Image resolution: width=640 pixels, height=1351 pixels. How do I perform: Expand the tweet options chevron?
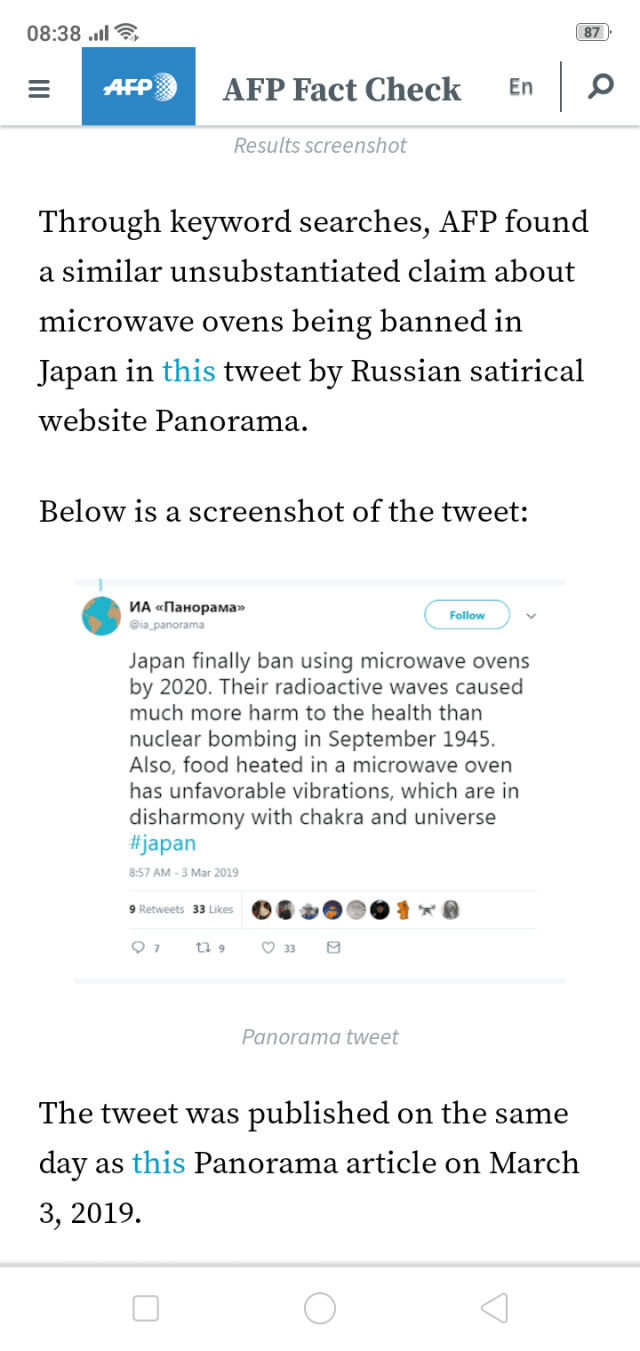coord(531,615)
